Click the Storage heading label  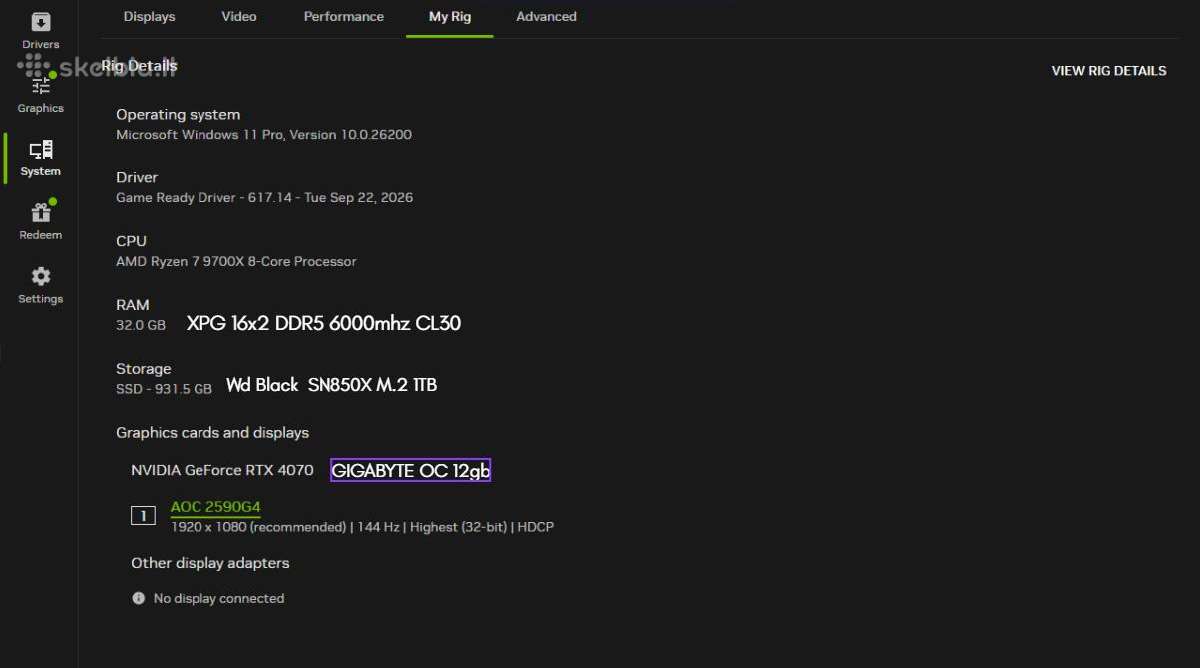tap(143, 369)
